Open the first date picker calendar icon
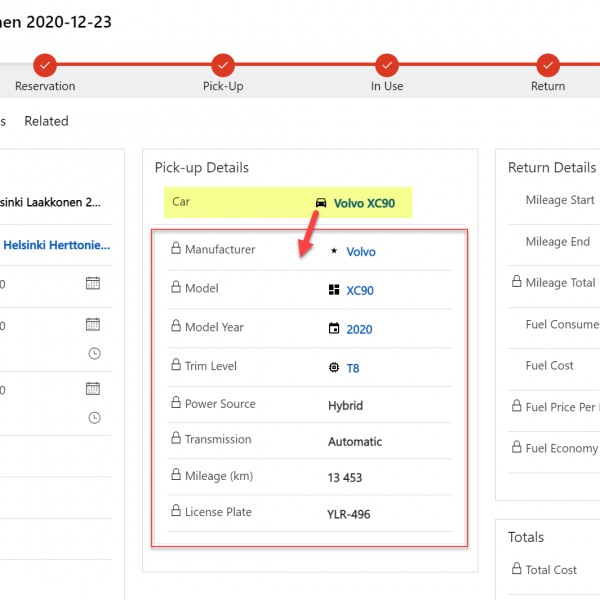Screen dimensions: 600x600 (x=93, y=283)
